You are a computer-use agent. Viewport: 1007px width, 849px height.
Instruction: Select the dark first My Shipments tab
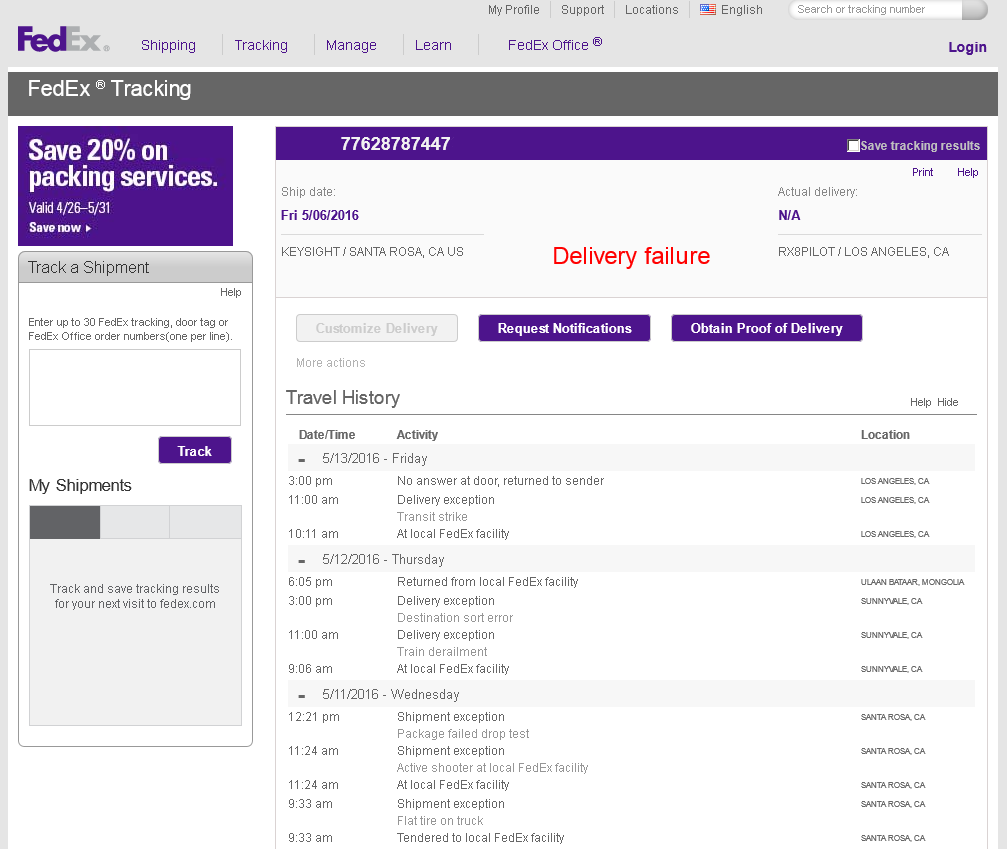[65, 522]
